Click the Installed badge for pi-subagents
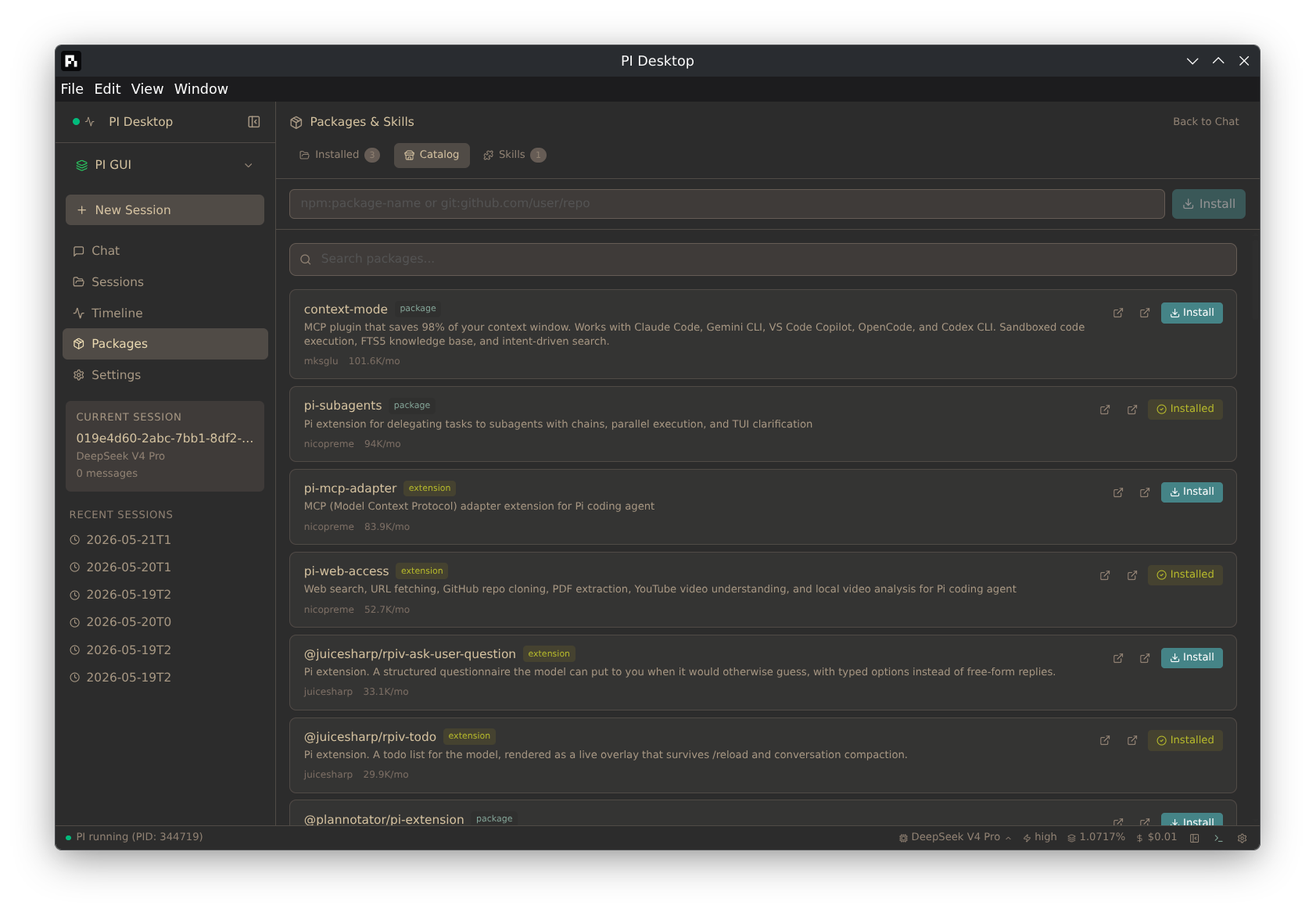1316x916 pixels. (x=1185, y=409)
